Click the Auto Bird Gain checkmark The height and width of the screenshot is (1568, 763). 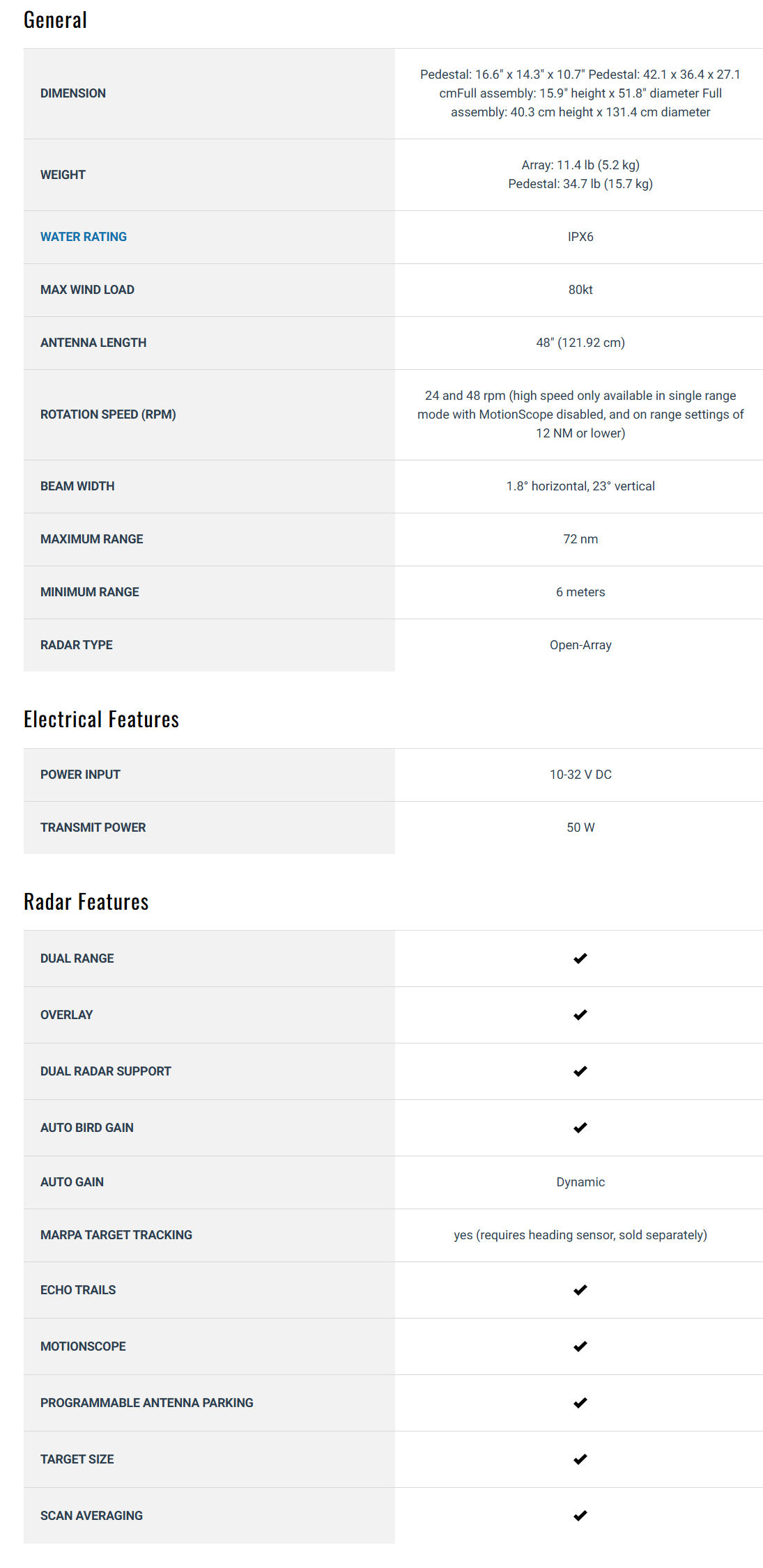point(580,1128)
